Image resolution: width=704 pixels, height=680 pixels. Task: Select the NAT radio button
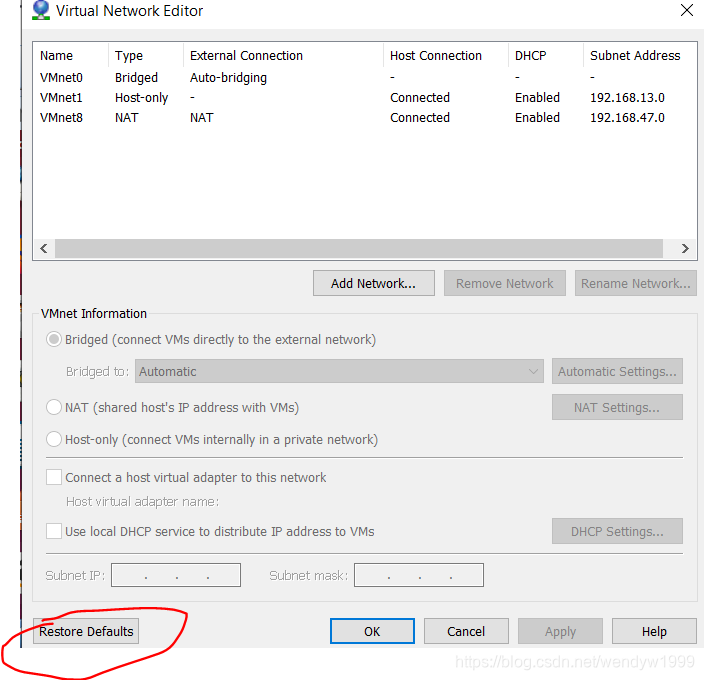coord(54,407)
